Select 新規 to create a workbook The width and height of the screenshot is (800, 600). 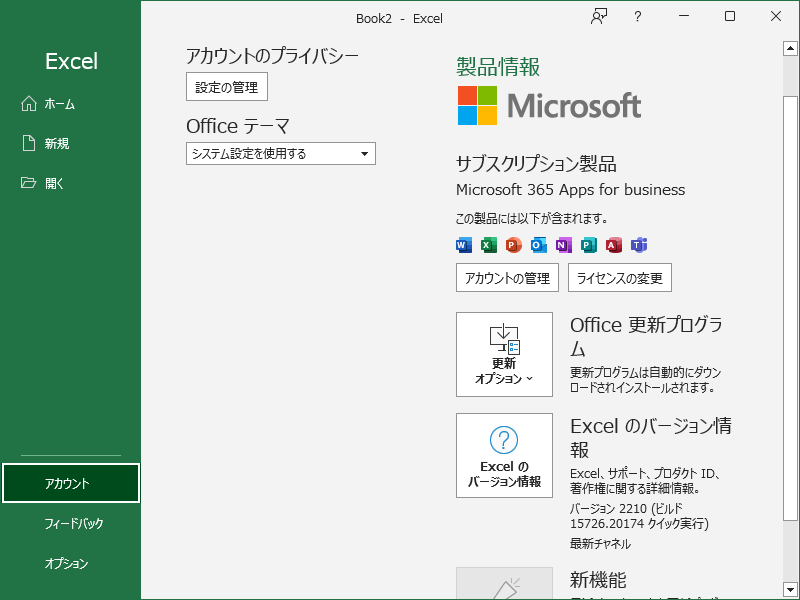(x=70, y=143)
